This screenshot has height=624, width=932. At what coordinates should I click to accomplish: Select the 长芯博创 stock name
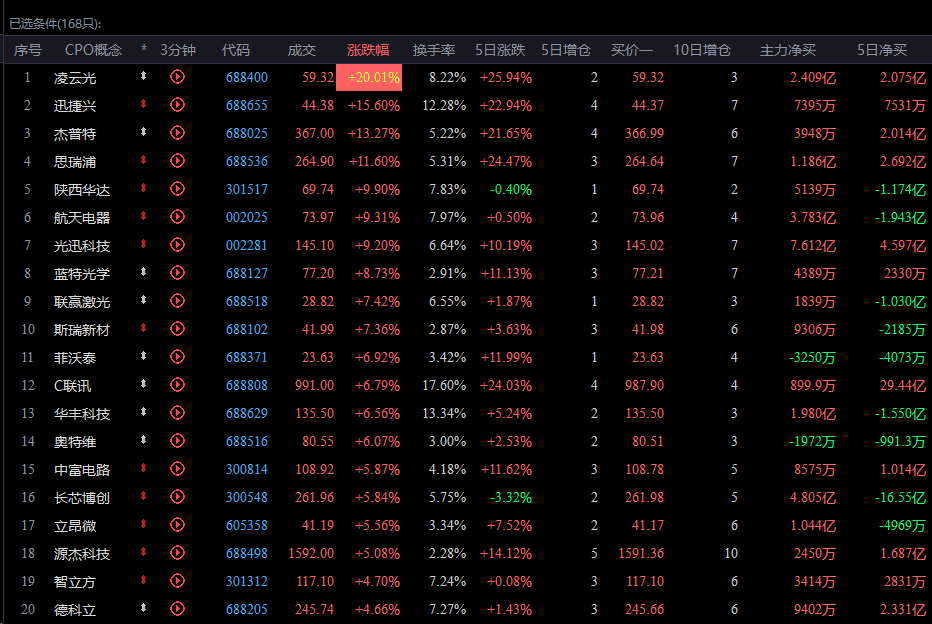[x=82, y=497]
